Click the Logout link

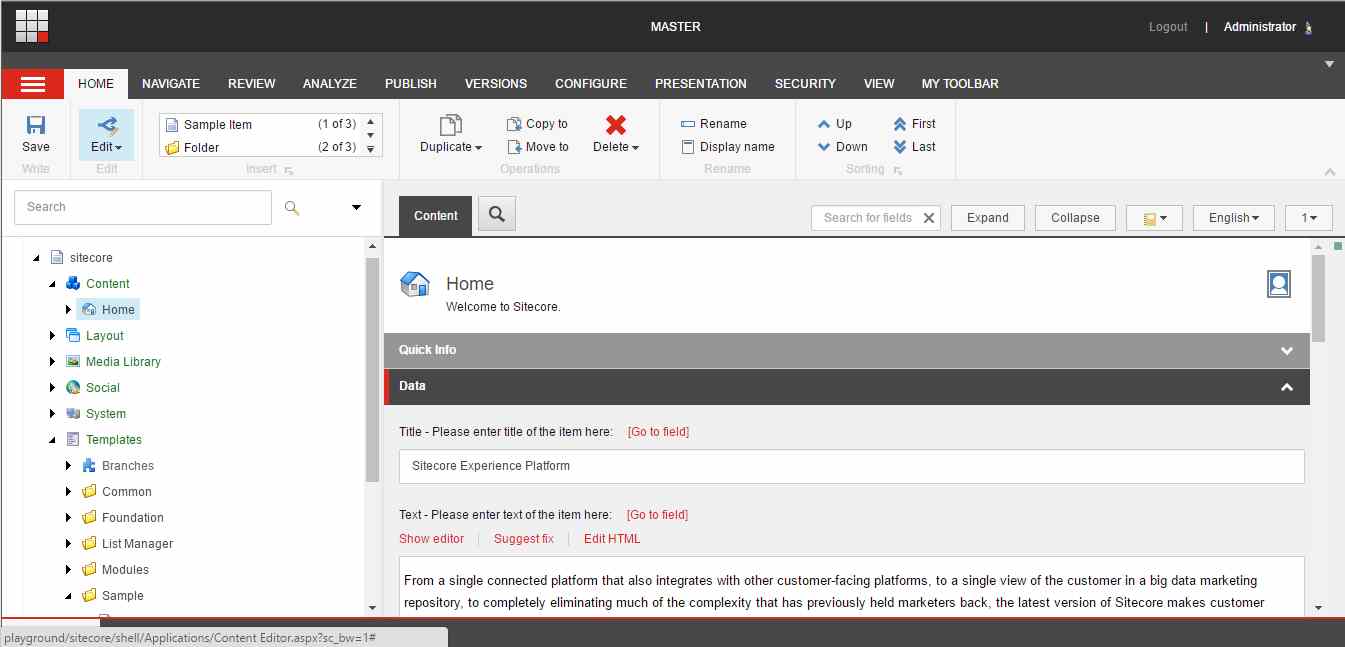click(1168, 27)
